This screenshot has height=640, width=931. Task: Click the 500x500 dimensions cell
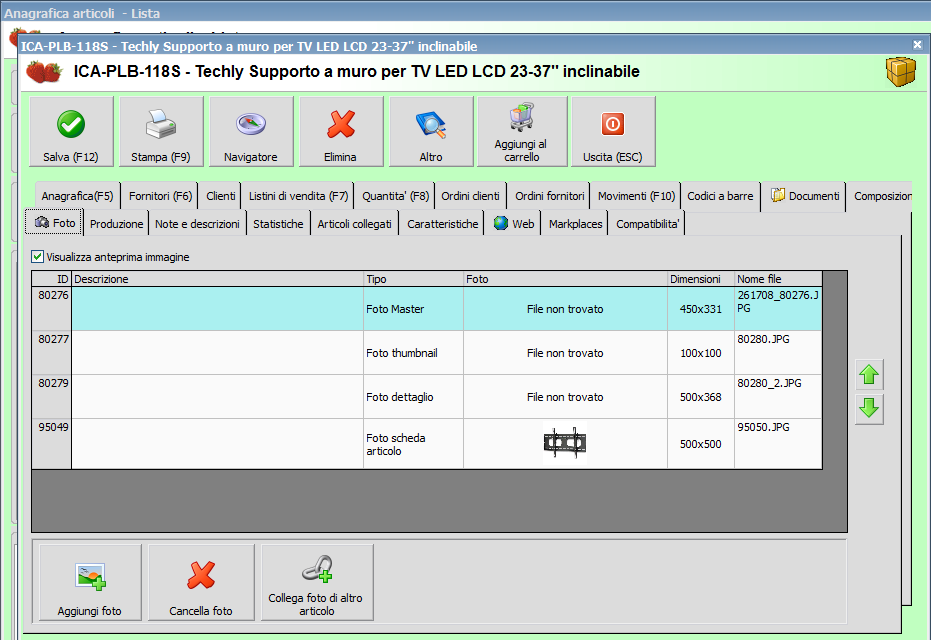(x=701, y=444)
